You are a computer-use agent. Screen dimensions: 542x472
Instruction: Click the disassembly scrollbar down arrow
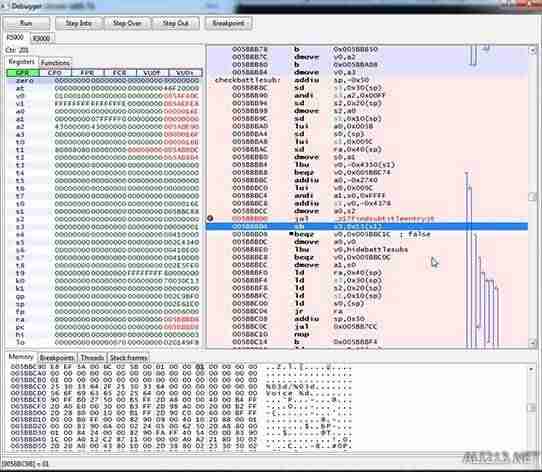pyautogui.click(x=532, y=342)
